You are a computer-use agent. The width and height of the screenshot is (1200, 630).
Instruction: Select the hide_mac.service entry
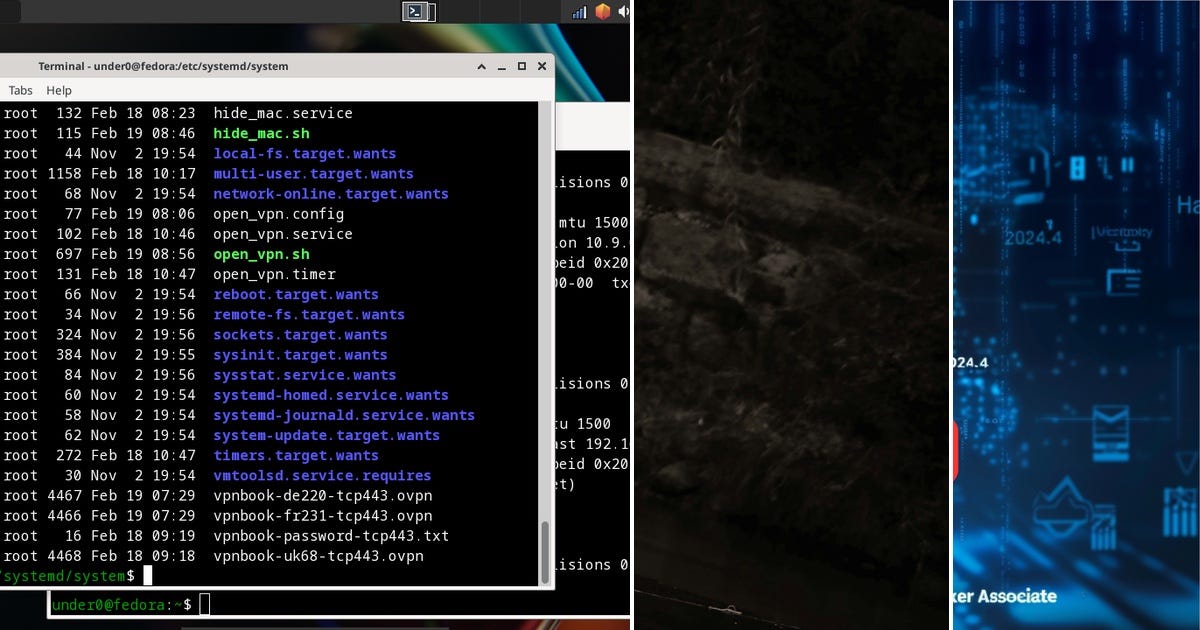(282, 113)
